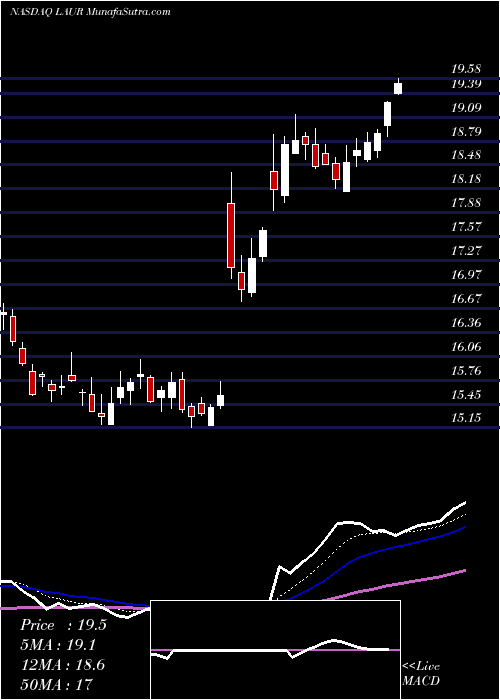Click the 17.88 price axis label
The height and width of the screenshot is (700, 500).
pyautogui.click(x=465, y=203)
